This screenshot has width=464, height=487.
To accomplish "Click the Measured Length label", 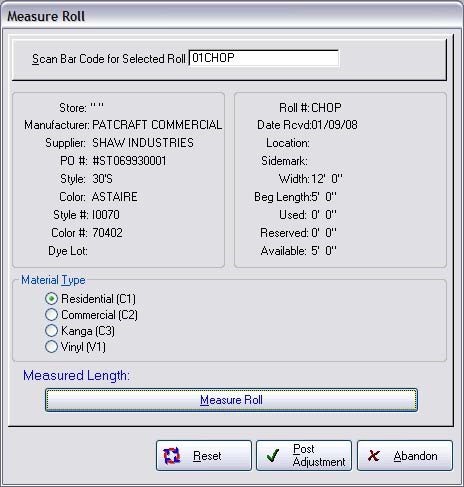I will [76, 376].
